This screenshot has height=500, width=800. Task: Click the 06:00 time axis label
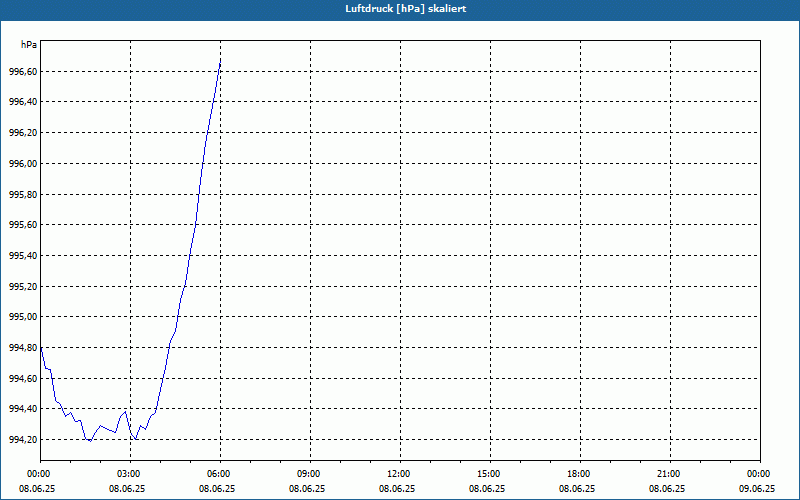[217, 474]
